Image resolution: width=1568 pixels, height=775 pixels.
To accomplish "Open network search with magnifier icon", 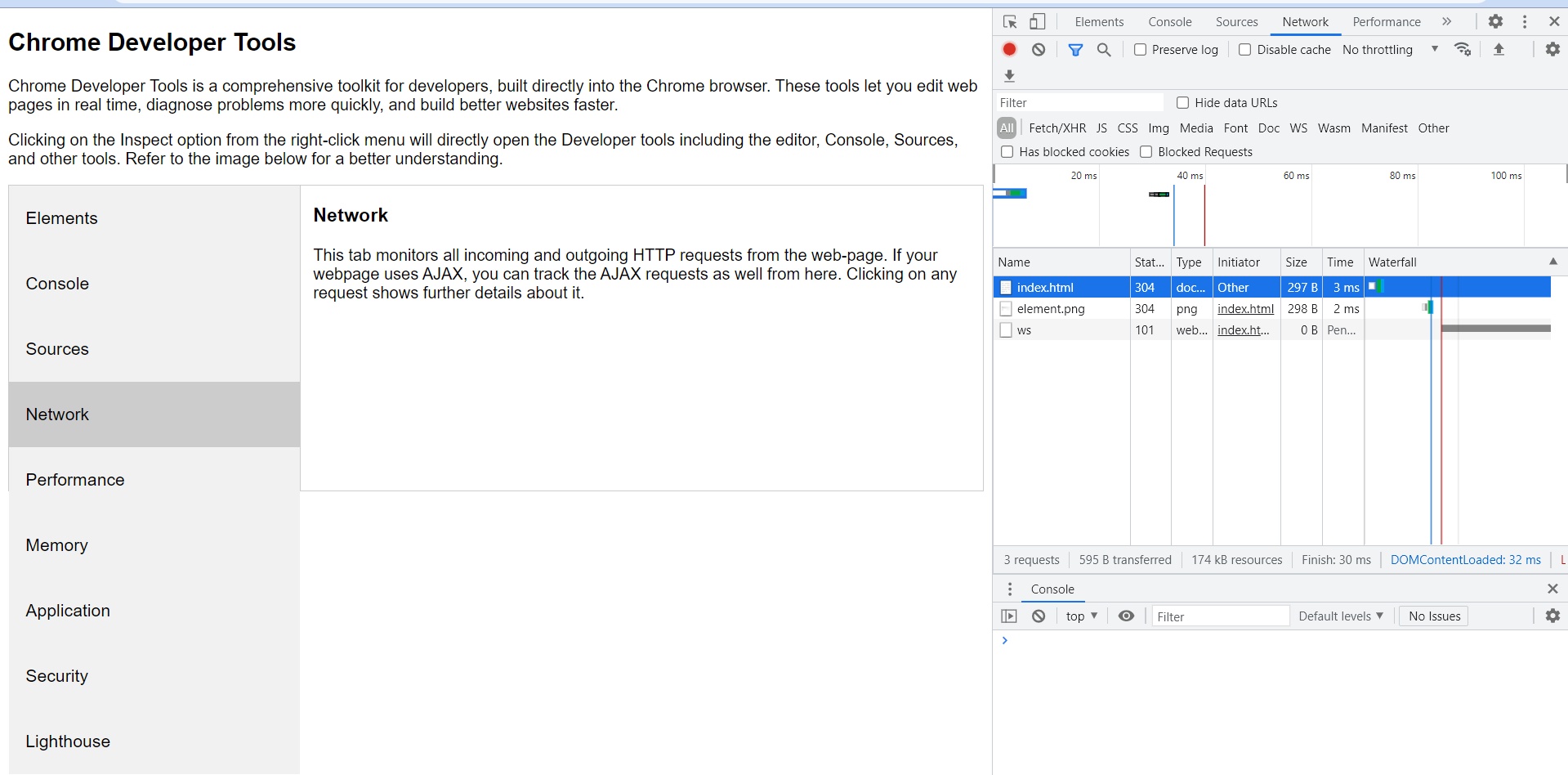I will (1104, 50).
